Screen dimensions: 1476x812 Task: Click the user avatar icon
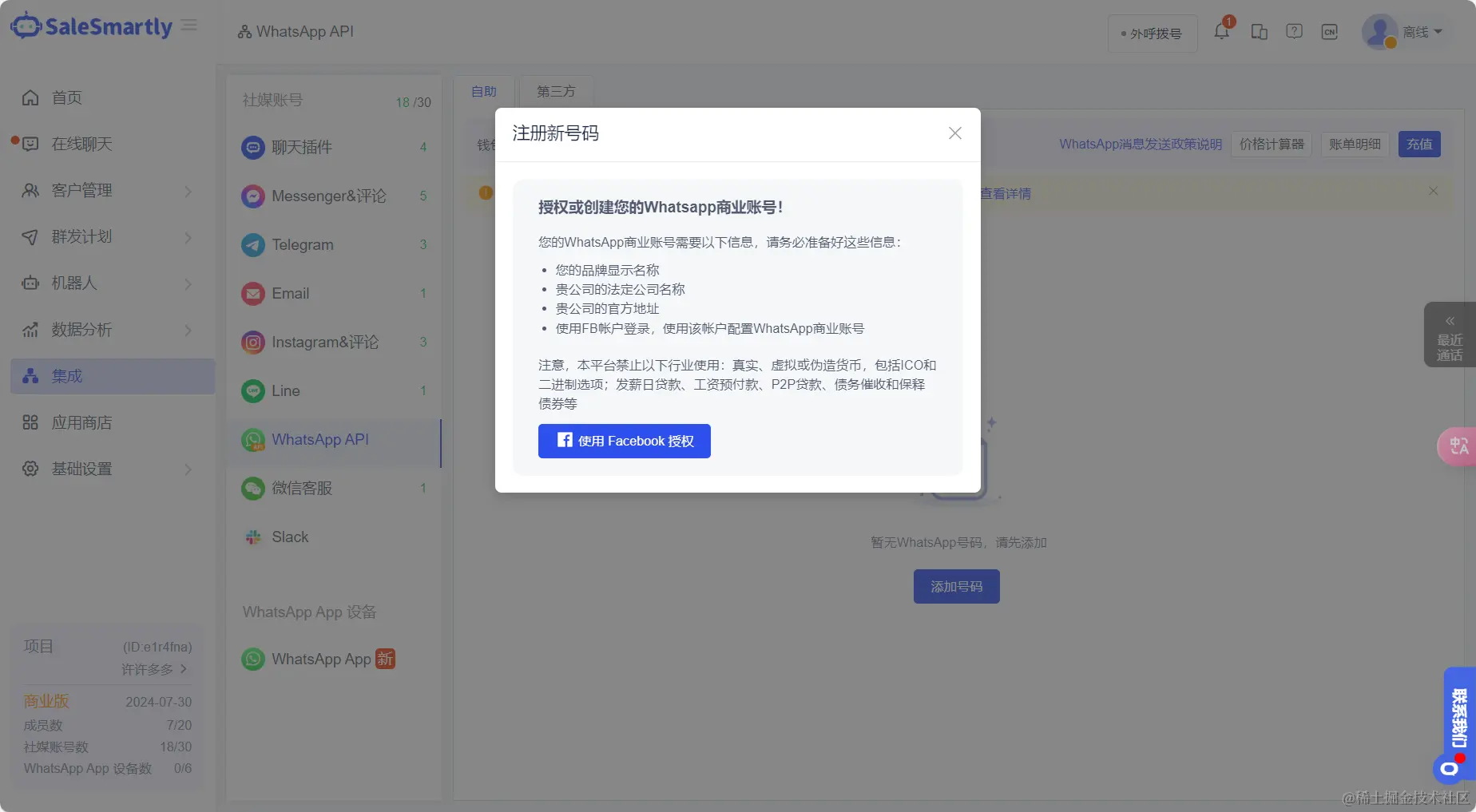pos(1379,32)
